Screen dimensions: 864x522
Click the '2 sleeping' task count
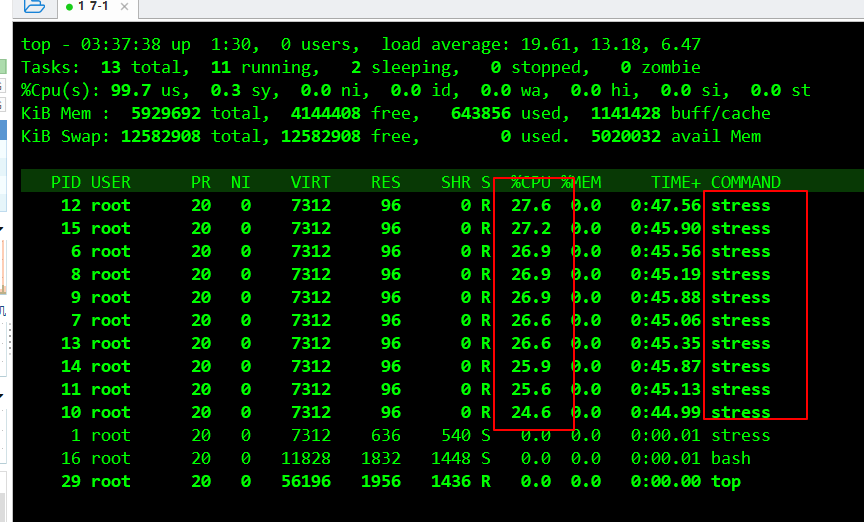(x=401, y=68)
